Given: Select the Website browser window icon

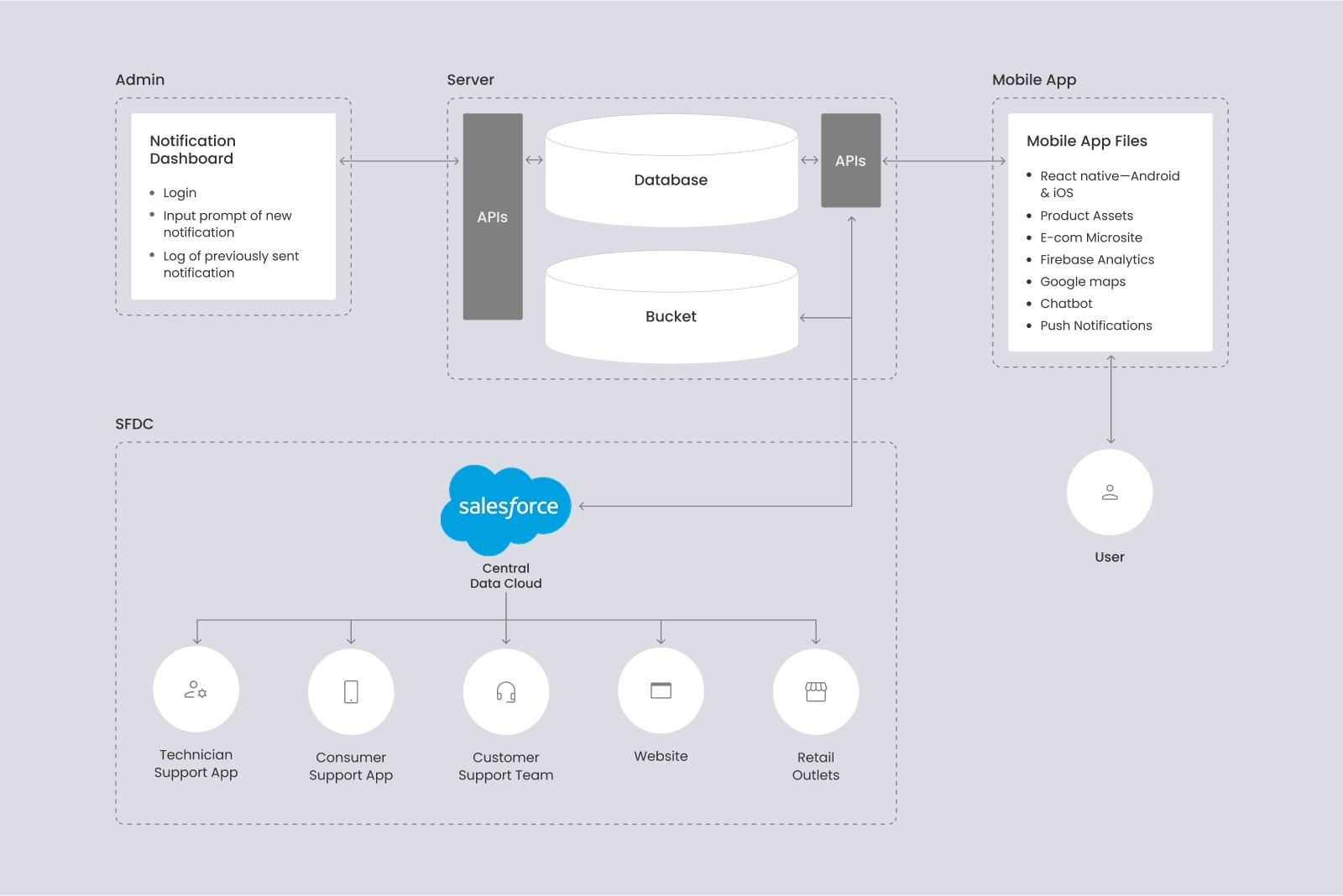Looking at the screenshot, I should coord(661,690).
